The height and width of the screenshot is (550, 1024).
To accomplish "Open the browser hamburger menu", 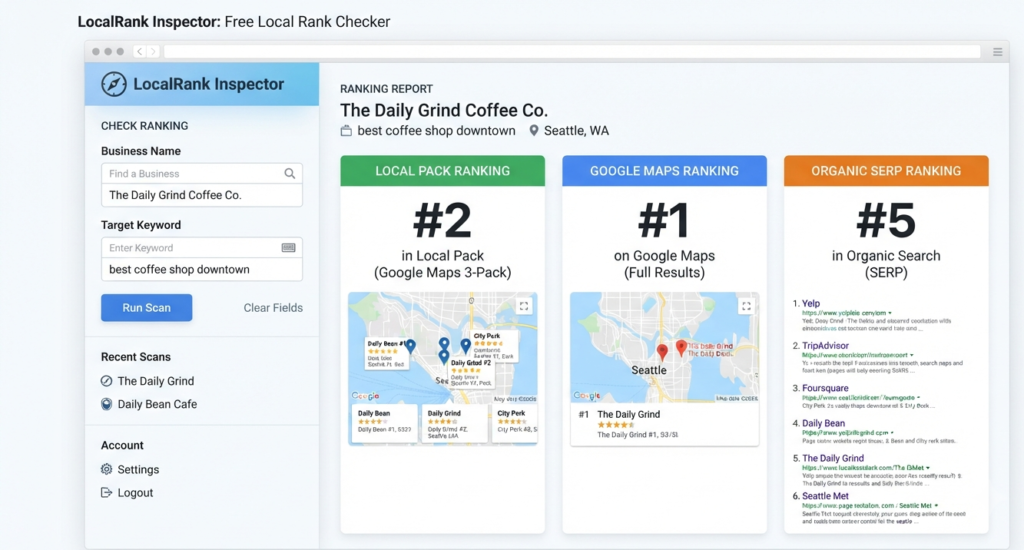I will (x=997, y=52).
